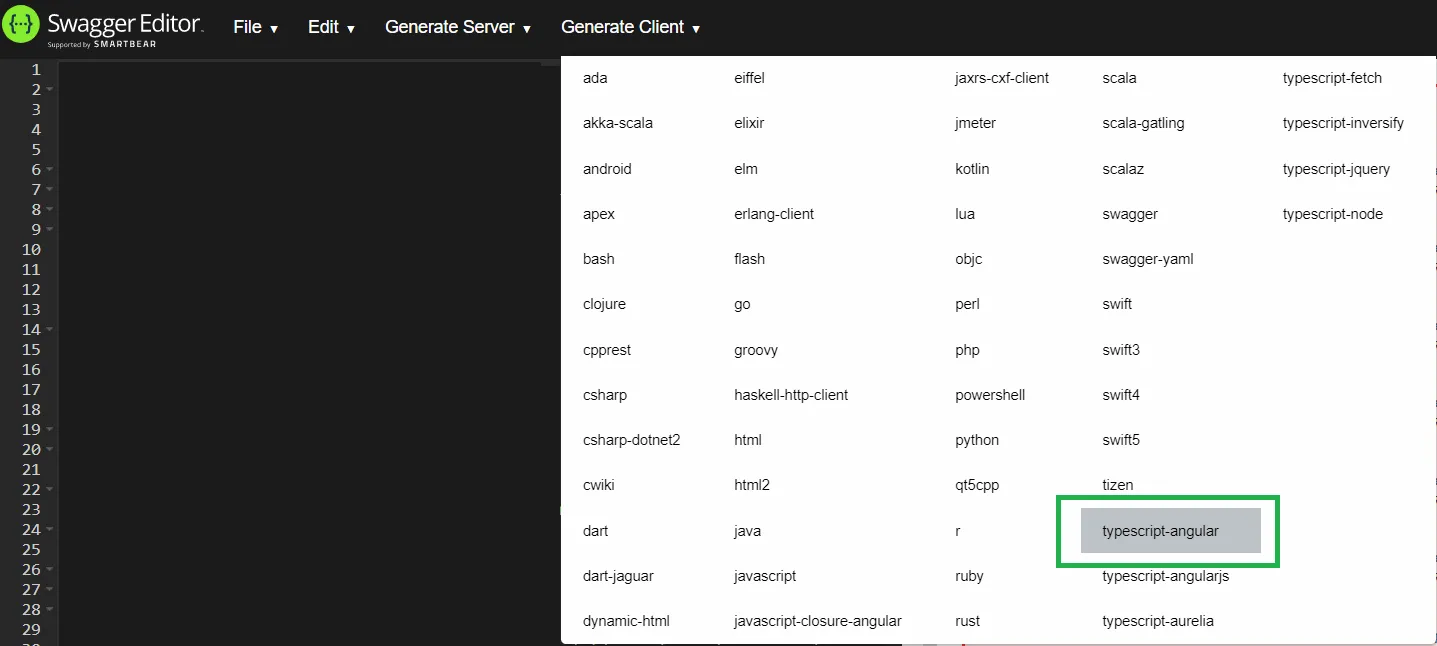Select the java client option
Image resolution: width=1437 pixels, height=646 pixels.
pyautogui.click(x=747, y=531)
